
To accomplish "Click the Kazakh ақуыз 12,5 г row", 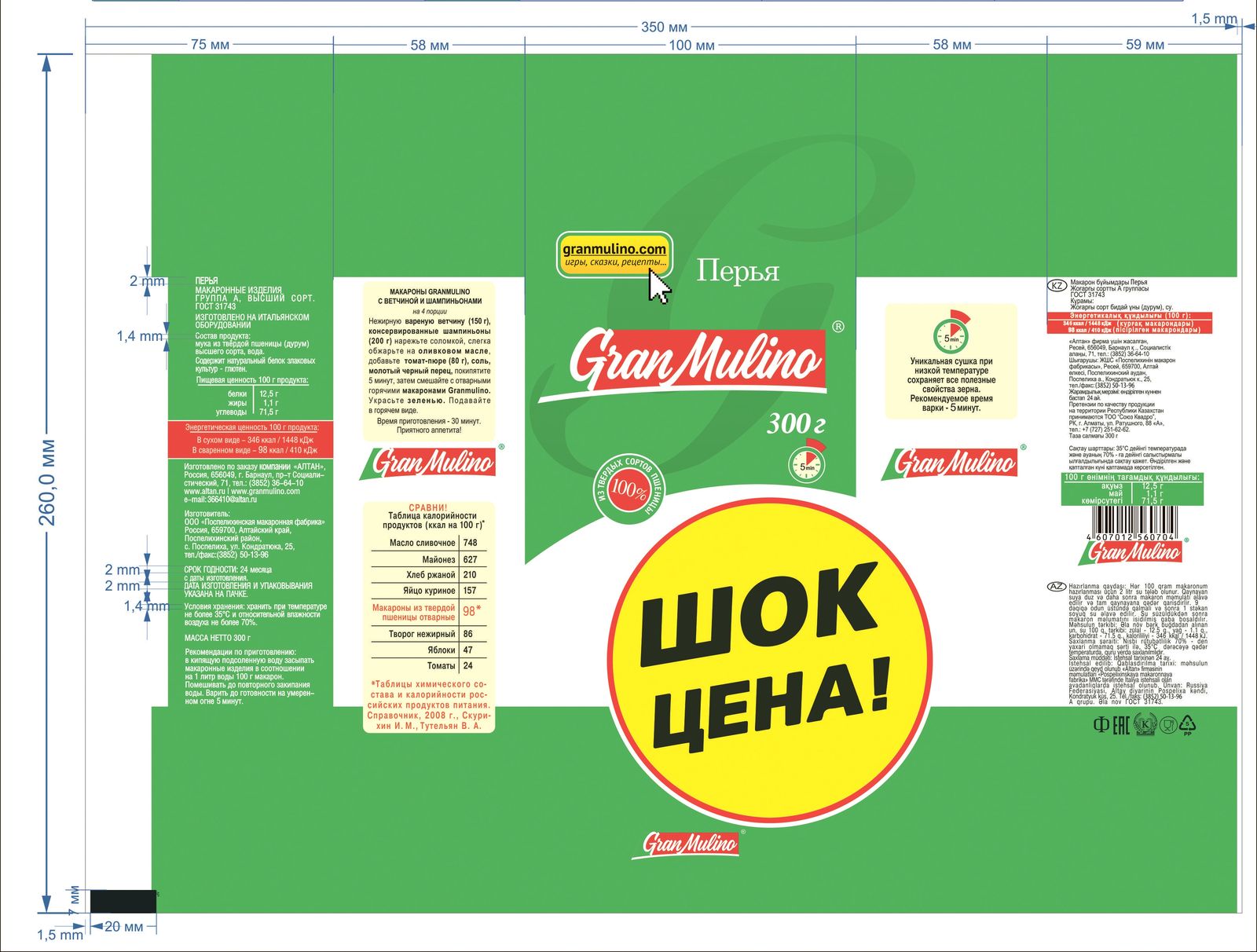I will (1132, 485).
